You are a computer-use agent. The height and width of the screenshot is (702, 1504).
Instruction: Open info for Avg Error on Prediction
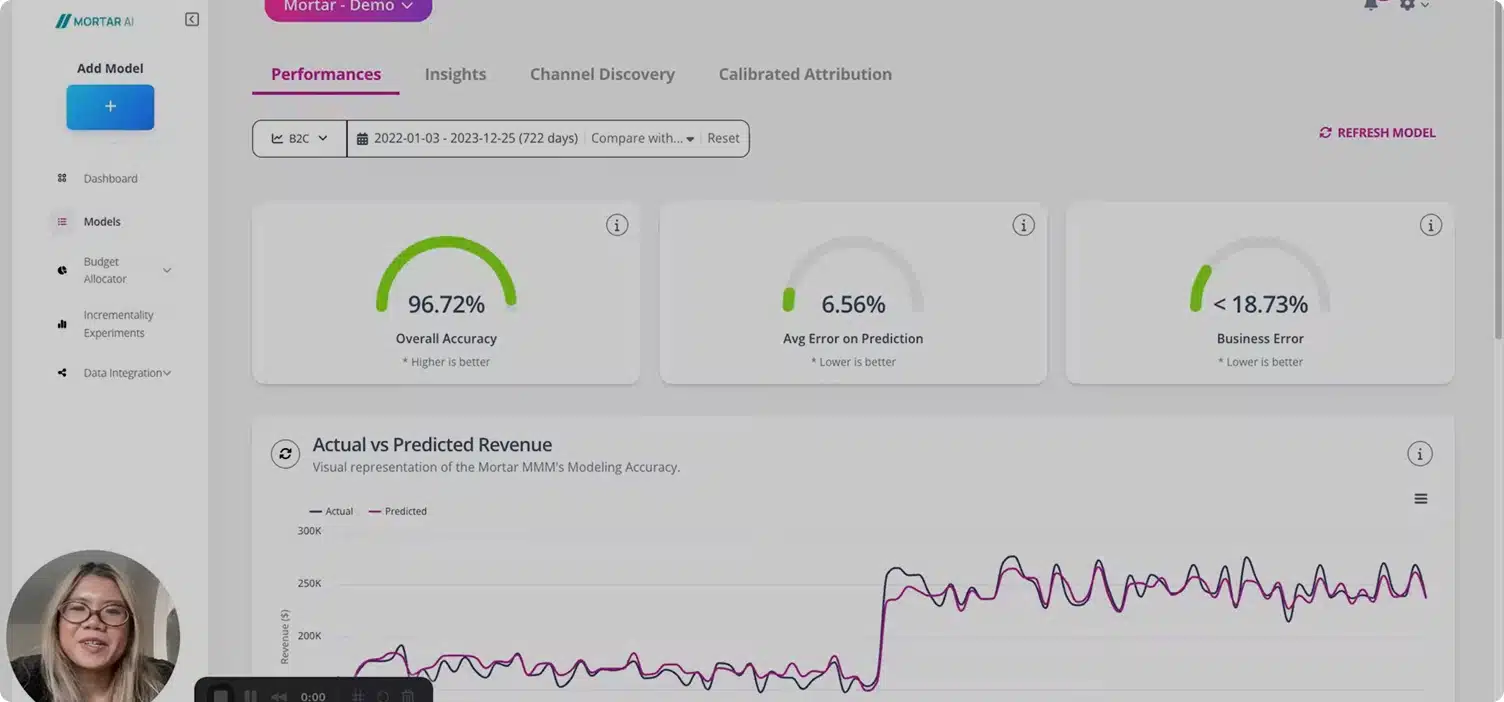point(1023,225)
